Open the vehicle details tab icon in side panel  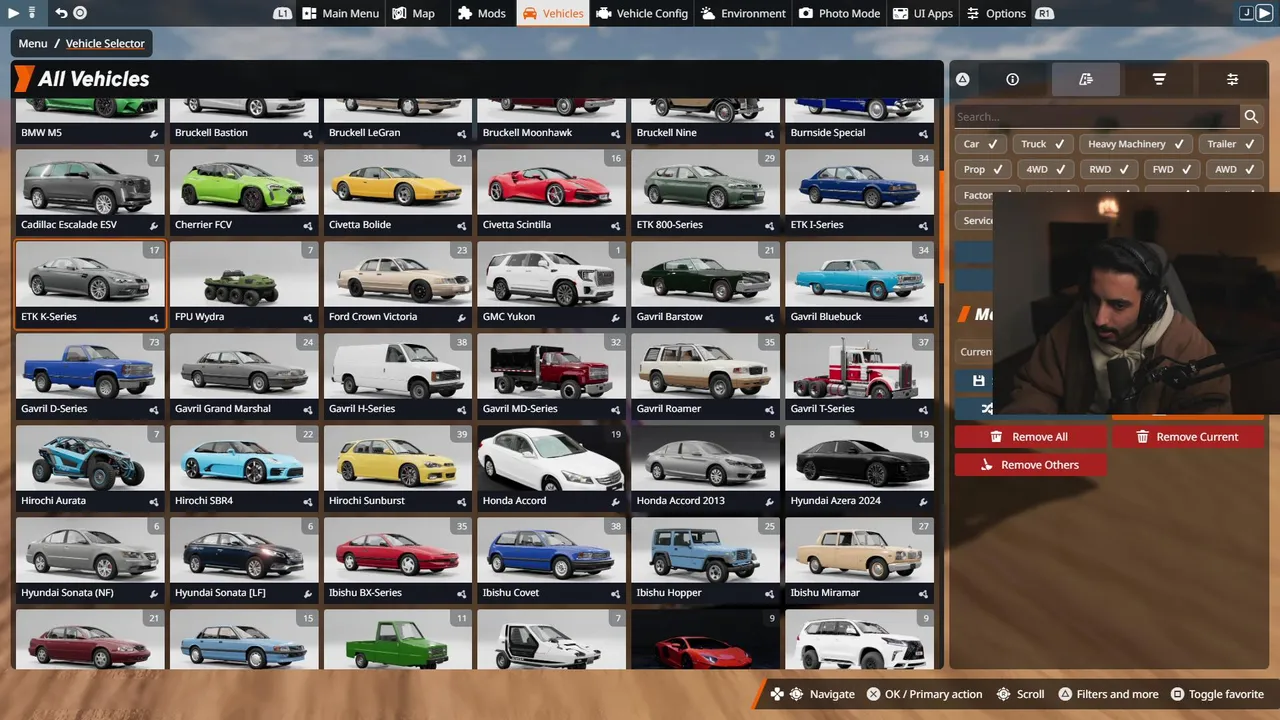(x=1086, y=79)
